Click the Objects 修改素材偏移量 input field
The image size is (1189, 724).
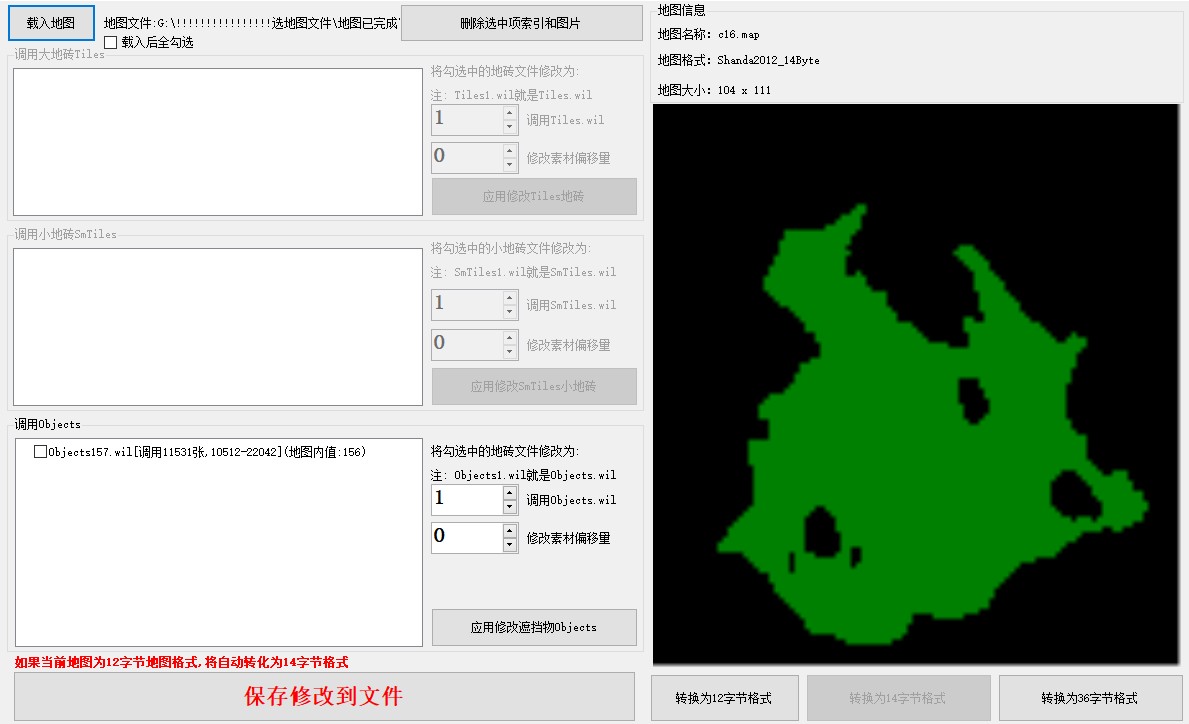[x=465, y=537]
